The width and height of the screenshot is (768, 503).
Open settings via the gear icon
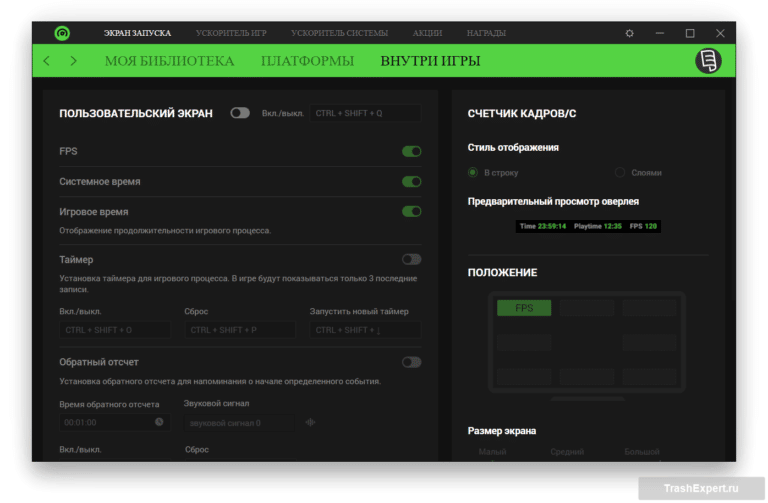[629, 33]
